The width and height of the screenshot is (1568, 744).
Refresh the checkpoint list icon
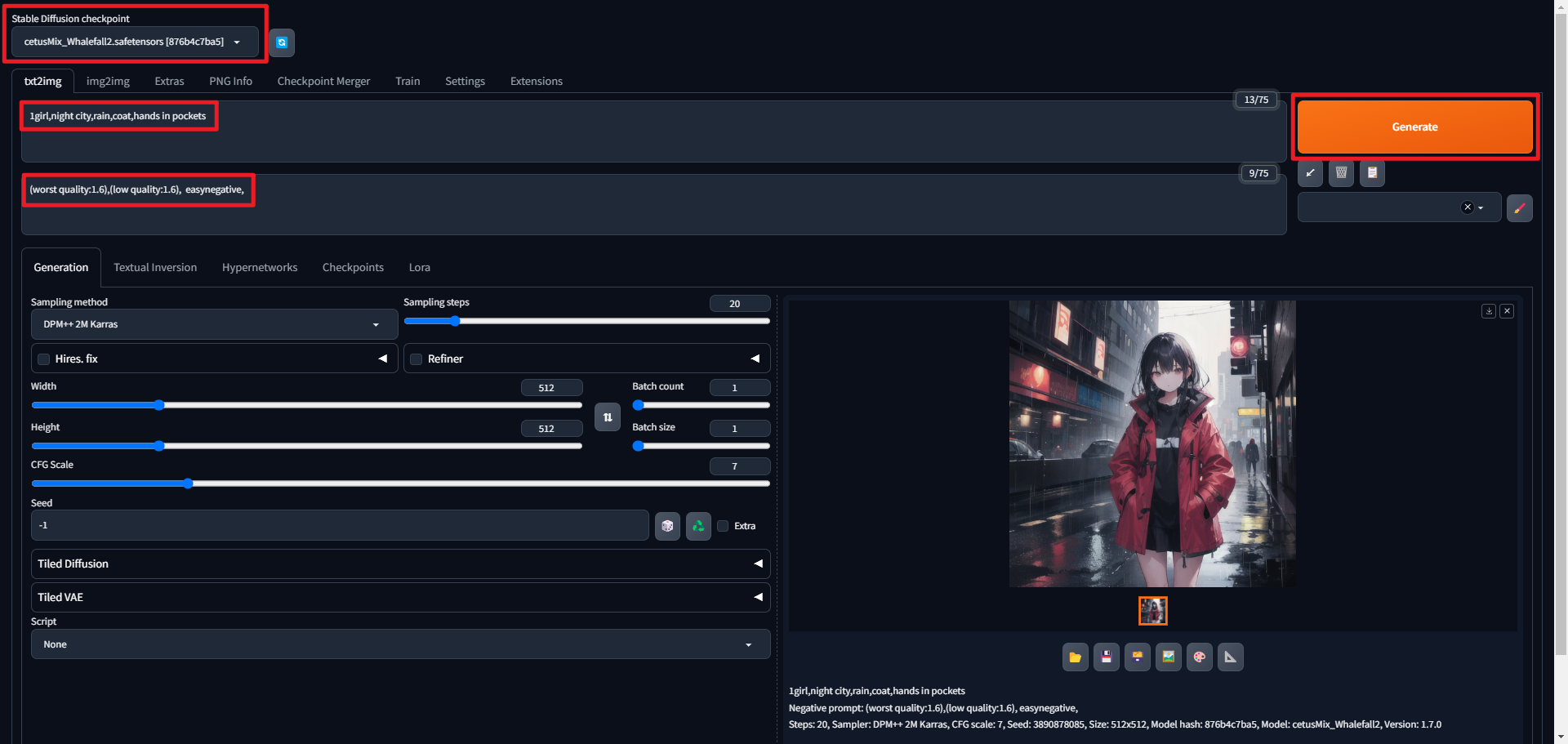click(282, 42)
